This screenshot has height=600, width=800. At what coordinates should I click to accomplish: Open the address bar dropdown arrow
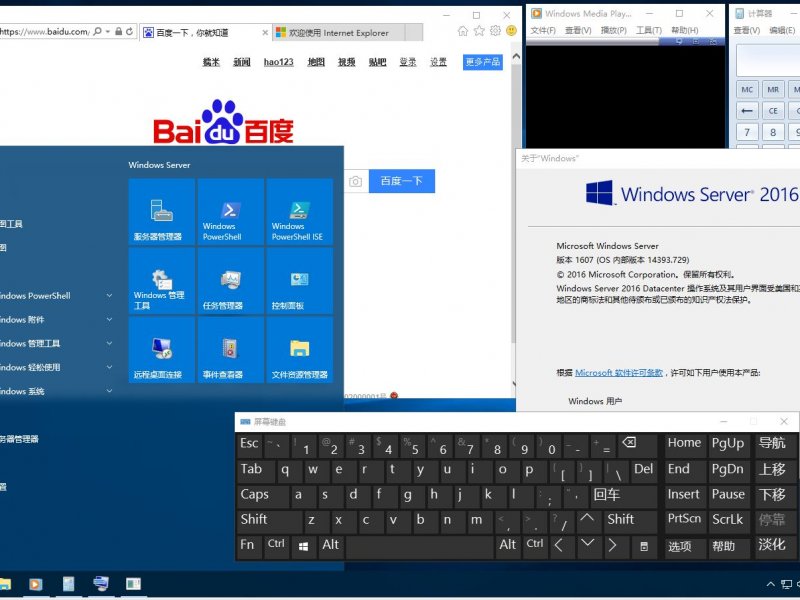click(x=108, y=32)
